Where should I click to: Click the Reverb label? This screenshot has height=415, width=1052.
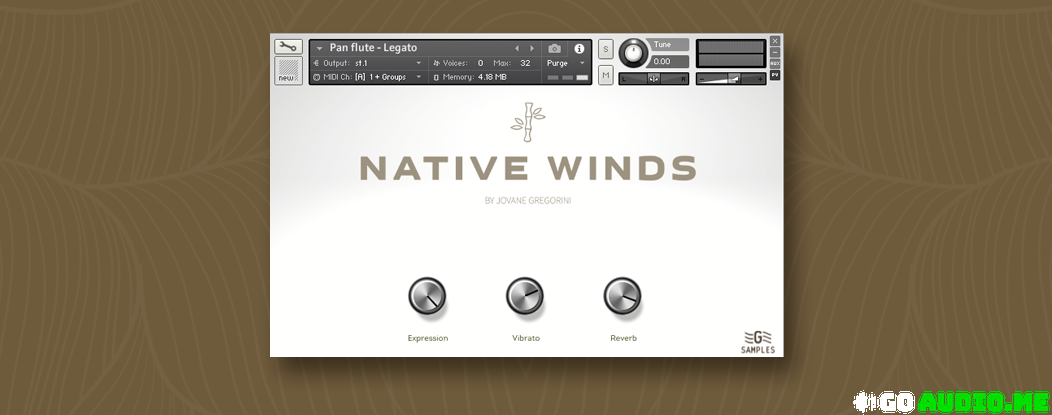pyautogui.click(x=623, y=338)
